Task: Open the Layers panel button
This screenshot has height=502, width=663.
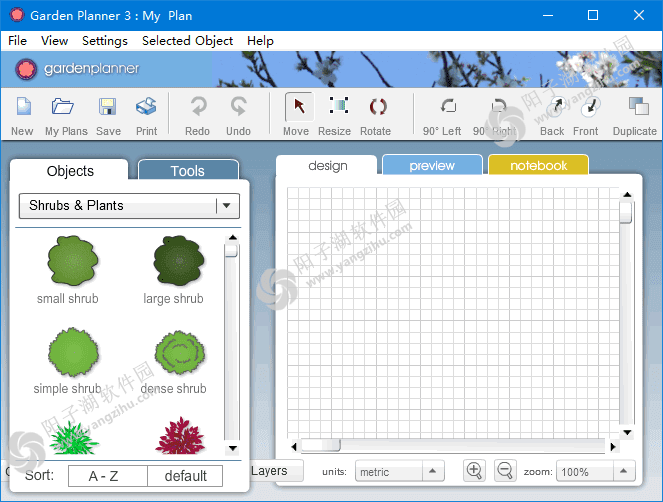Action: point(275,471)
